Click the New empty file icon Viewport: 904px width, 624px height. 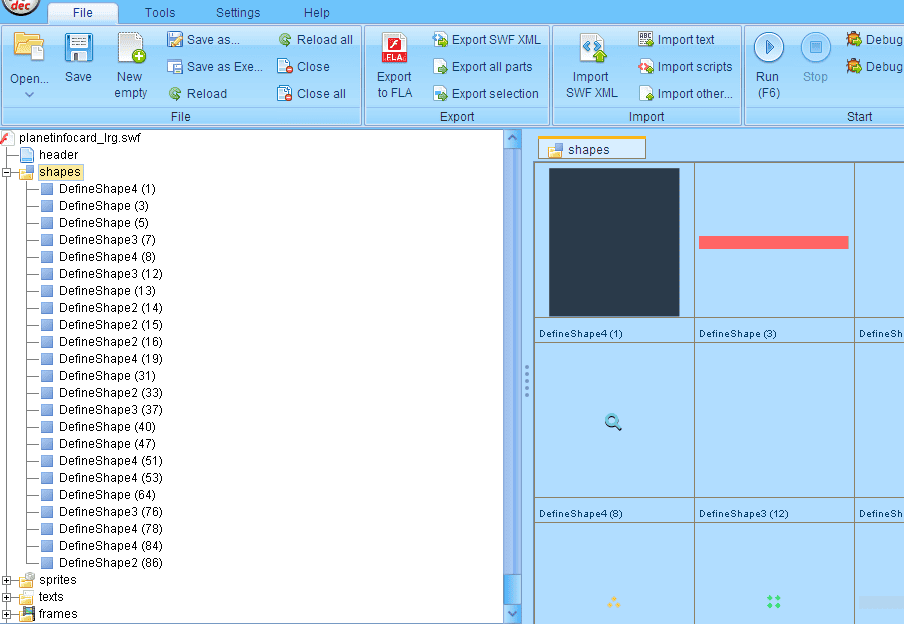click(x=130, y=48)
